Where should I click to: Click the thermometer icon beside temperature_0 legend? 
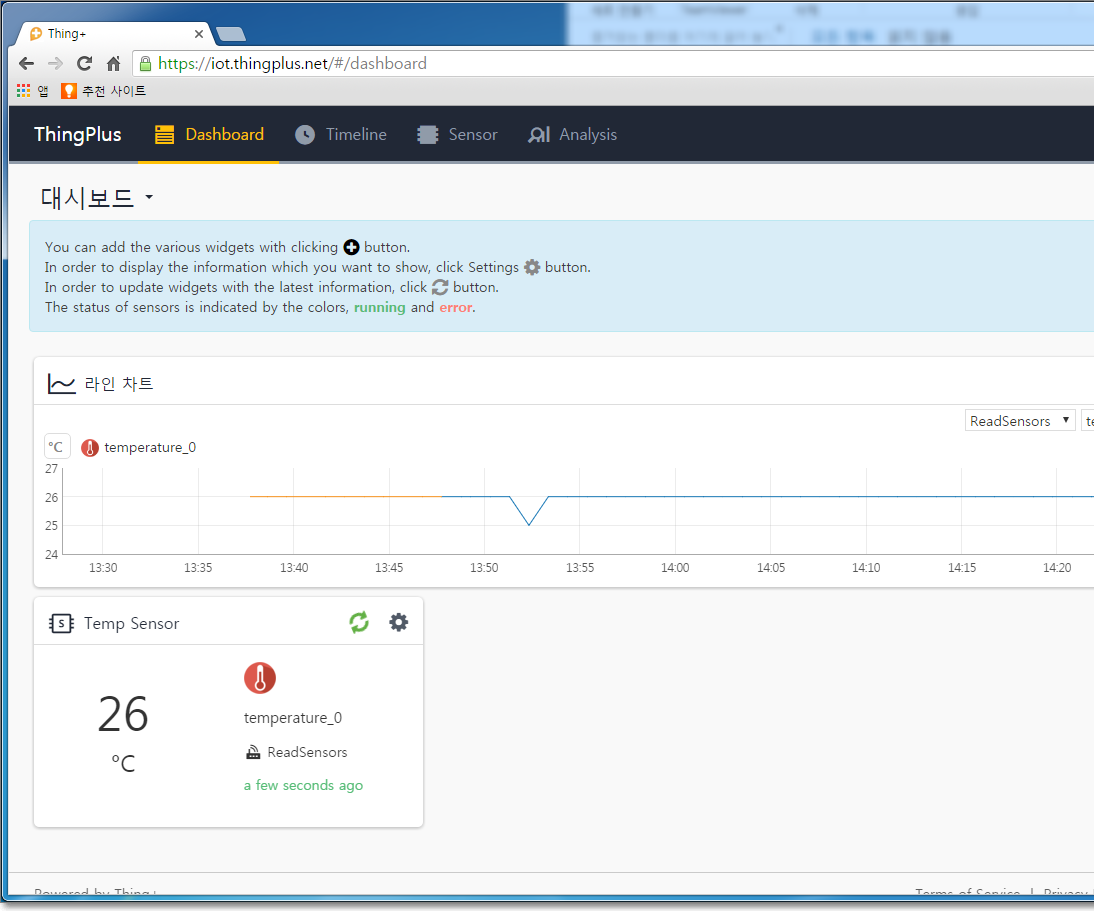(x=90, y=447)
